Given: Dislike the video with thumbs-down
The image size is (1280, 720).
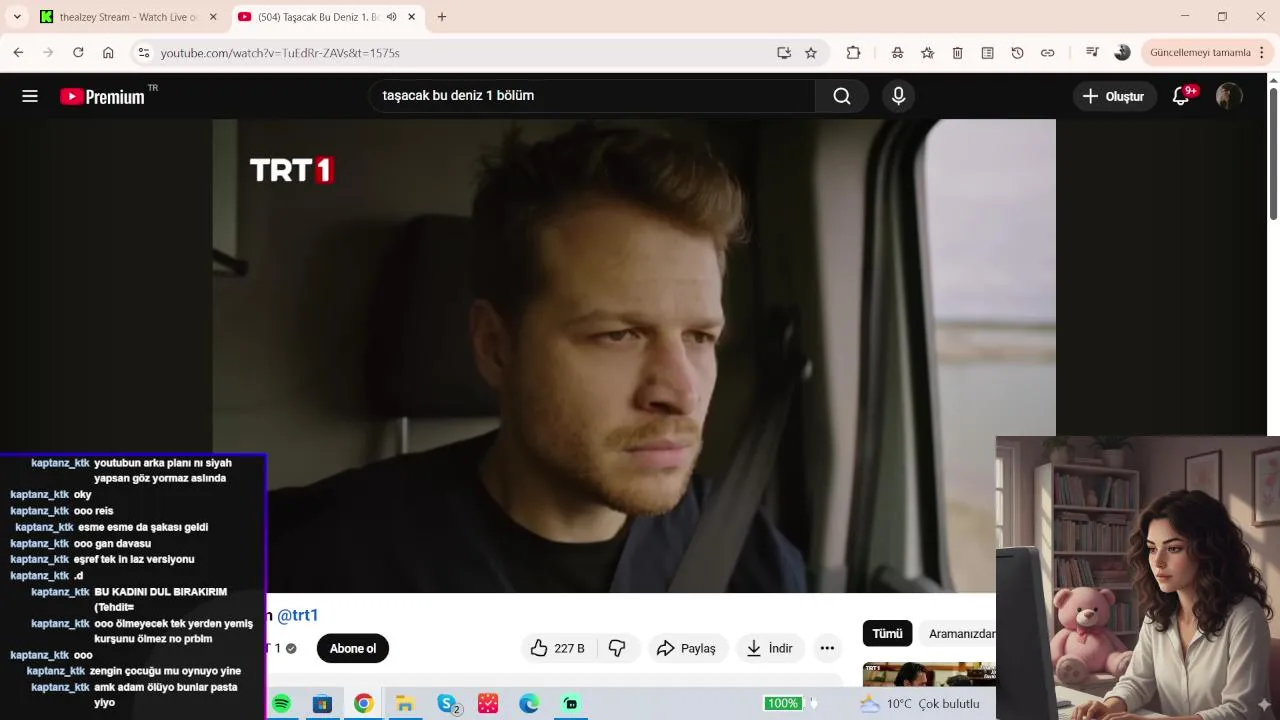Looking at the screenshot, I should point(617,648).
